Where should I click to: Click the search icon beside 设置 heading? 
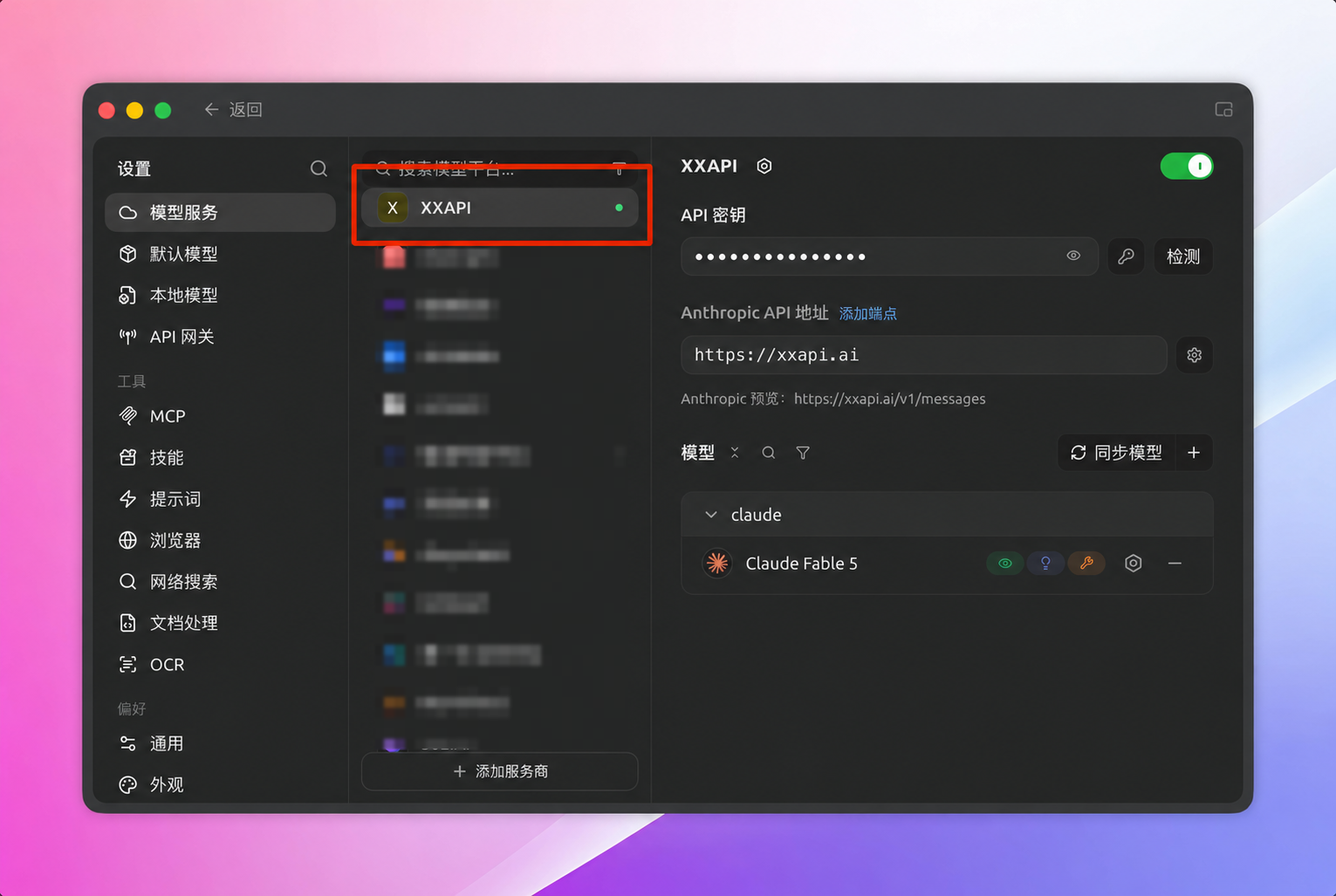[319, 168]
